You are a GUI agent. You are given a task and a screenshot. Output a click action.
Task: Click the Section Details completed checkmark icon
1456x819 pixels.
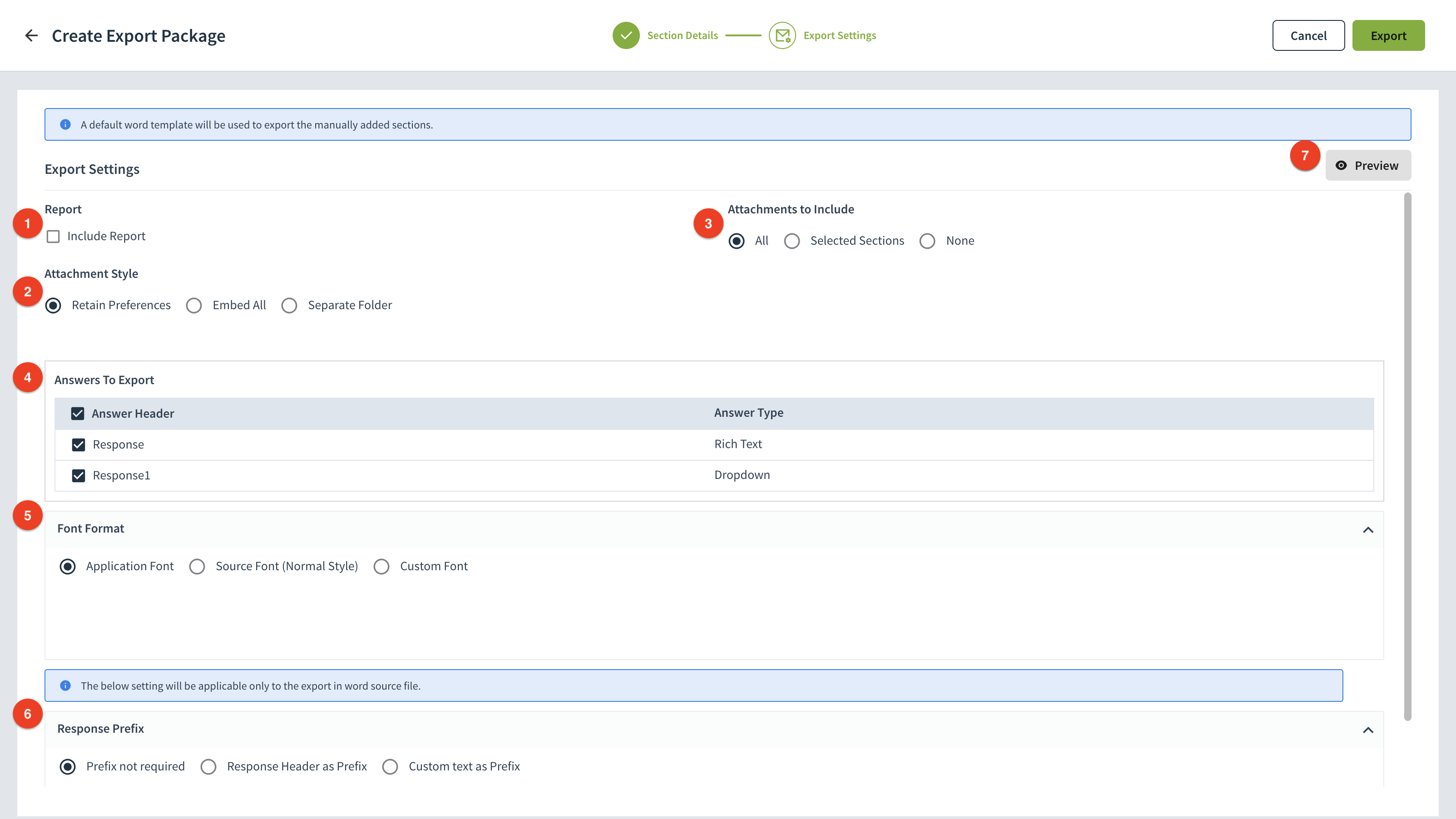pos(626,35)
